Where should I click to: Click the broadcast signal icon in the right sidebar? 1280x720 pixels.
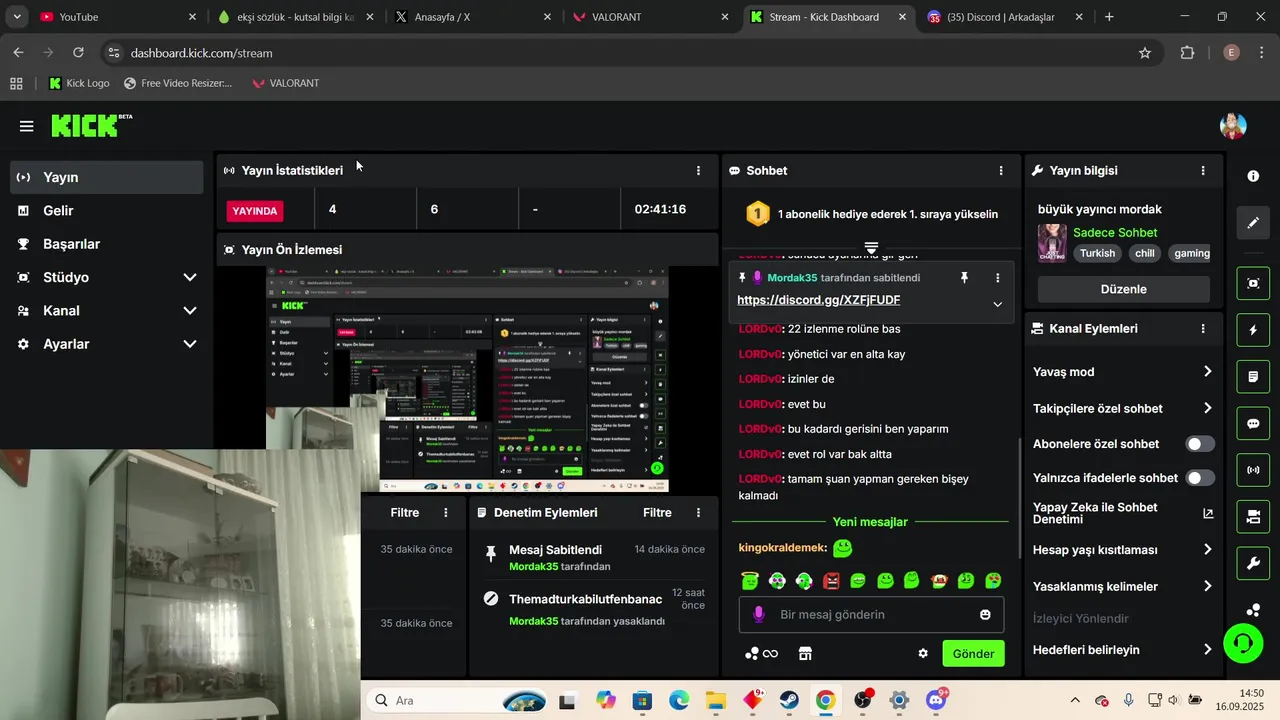click(1253, 470)
